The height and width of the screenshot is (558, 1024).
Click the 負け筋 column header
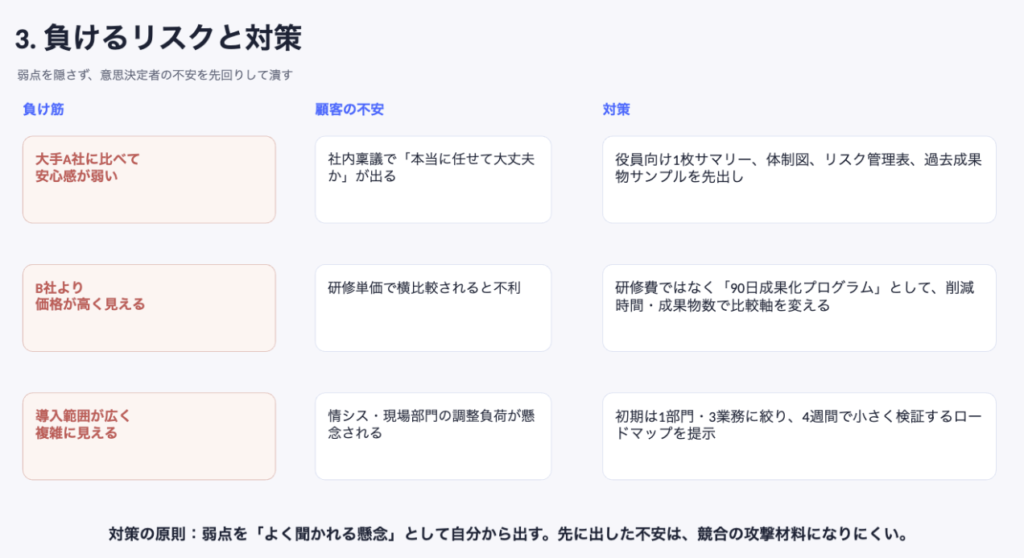pyautogui.click(x=43, y=109)
